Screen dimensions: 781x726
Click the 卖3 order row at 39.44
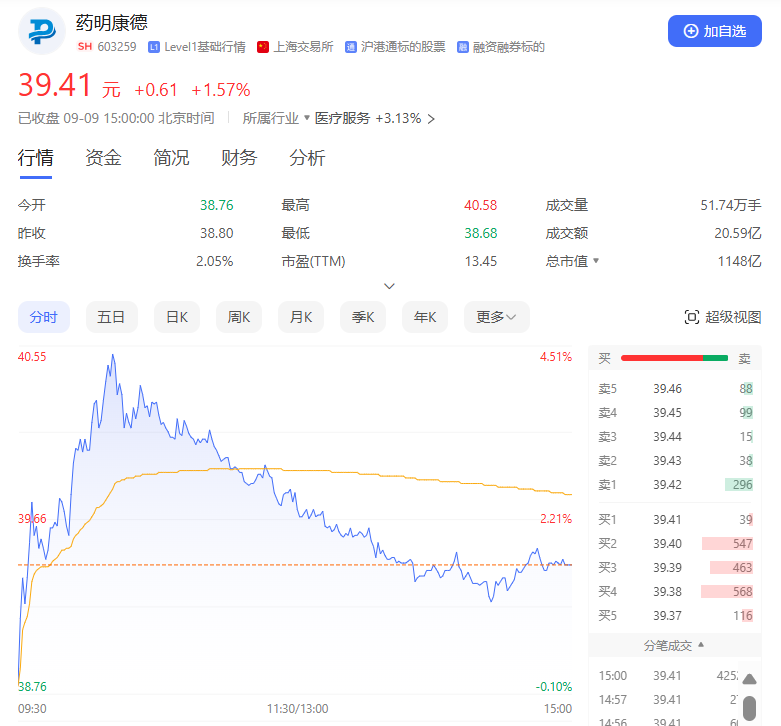pyautogui.click(x=675, y=437)
